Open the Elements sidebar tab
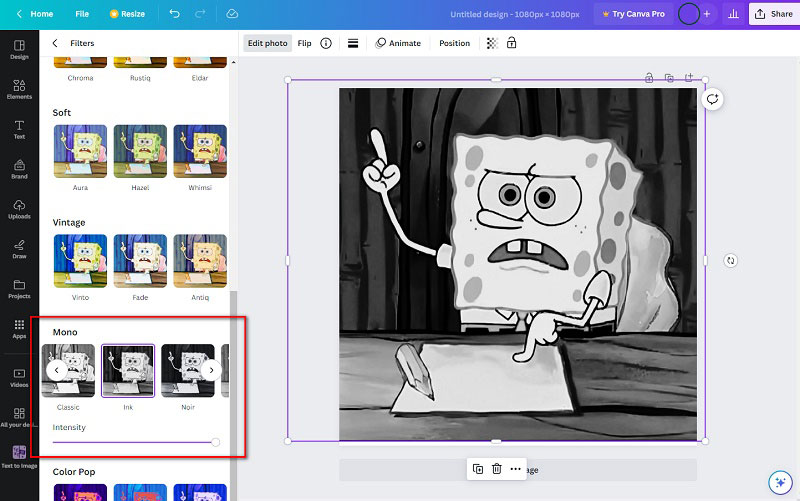Viewport: 800px width, 501px height. click(x=19, y=89)
